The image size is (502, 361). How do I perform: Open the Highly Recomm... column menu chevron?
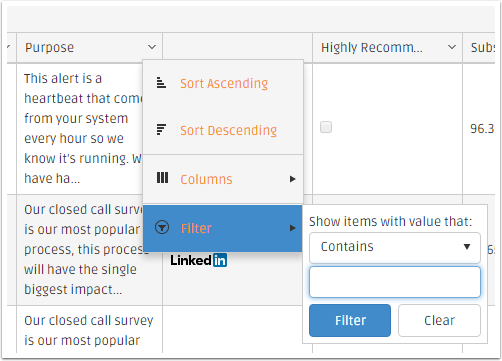pos(452,47)
